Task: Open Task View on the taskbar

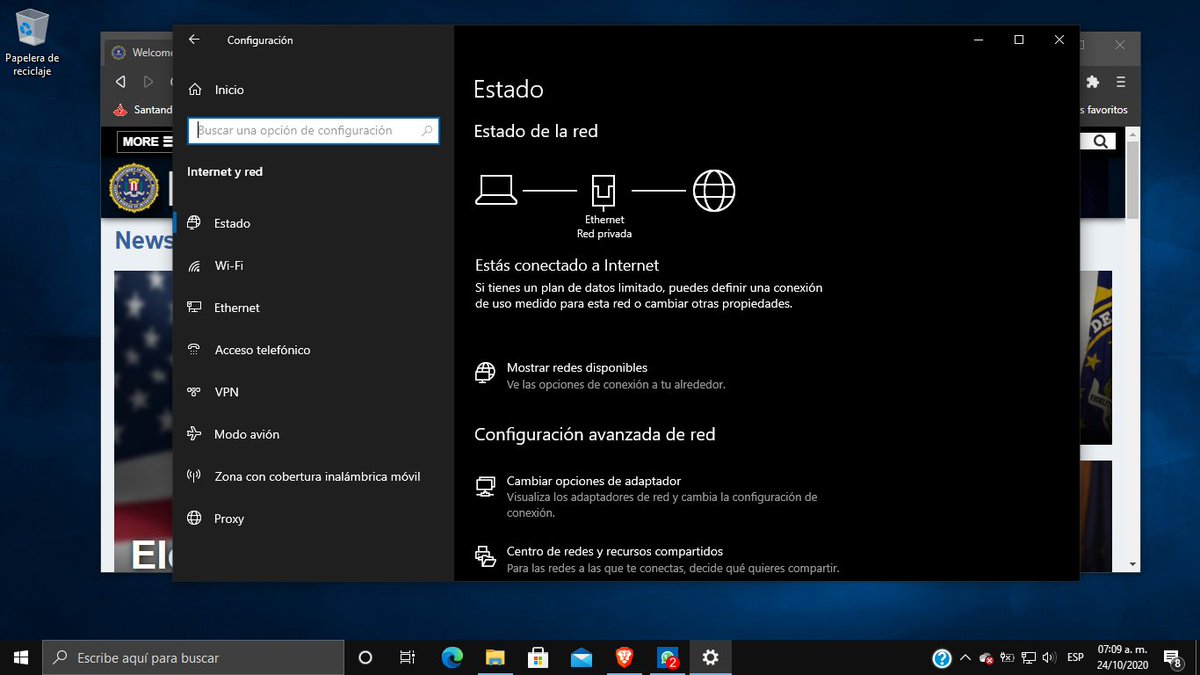Action: tap(407, 658)
